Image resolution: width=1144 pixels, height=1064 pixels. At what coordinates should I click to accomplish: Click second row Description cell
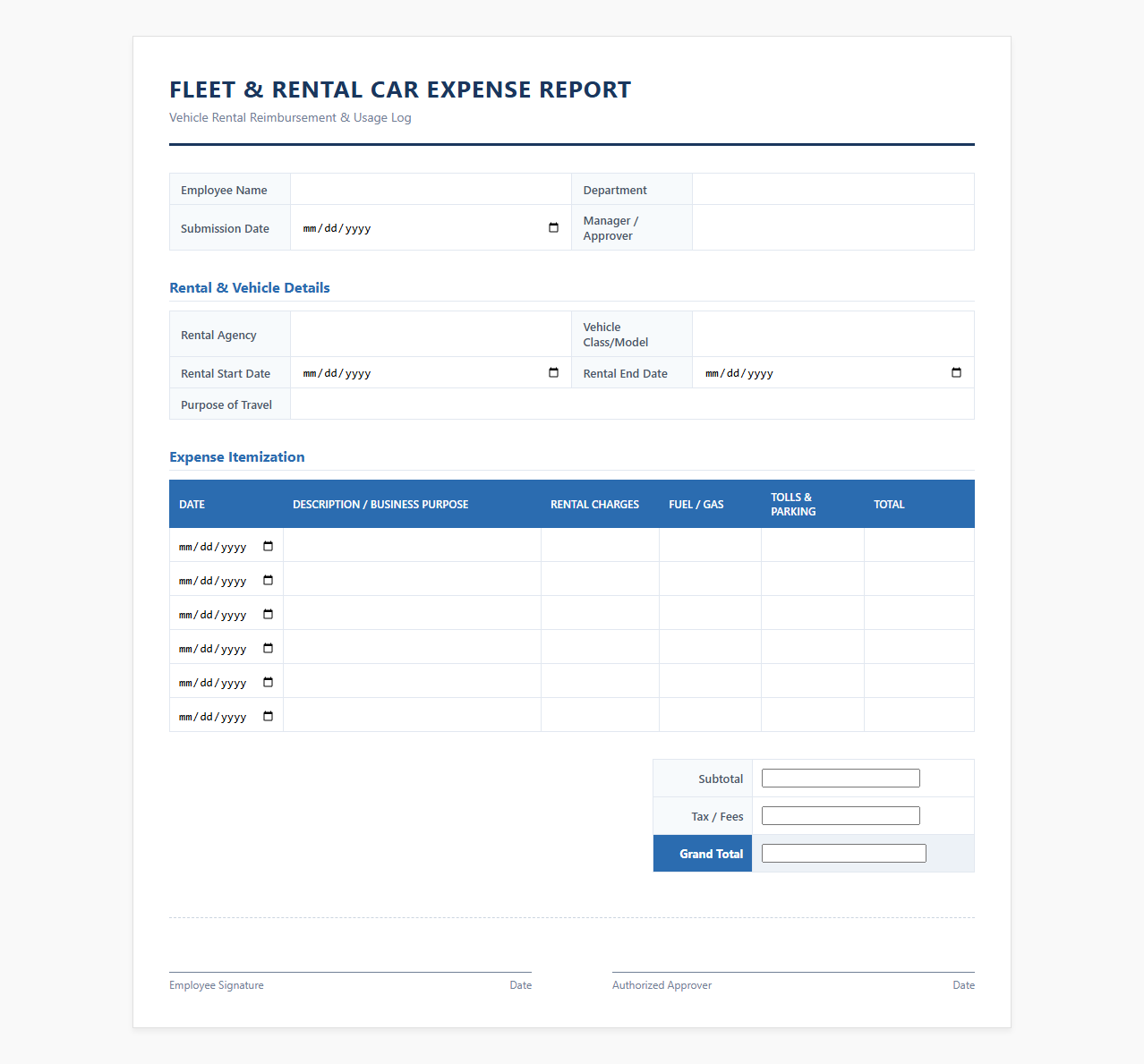coord(412,579)
